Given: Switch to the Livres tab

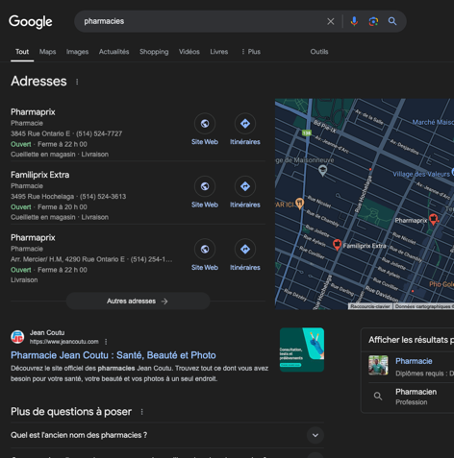Looking at the screenshot, I should tap(219, 52).
